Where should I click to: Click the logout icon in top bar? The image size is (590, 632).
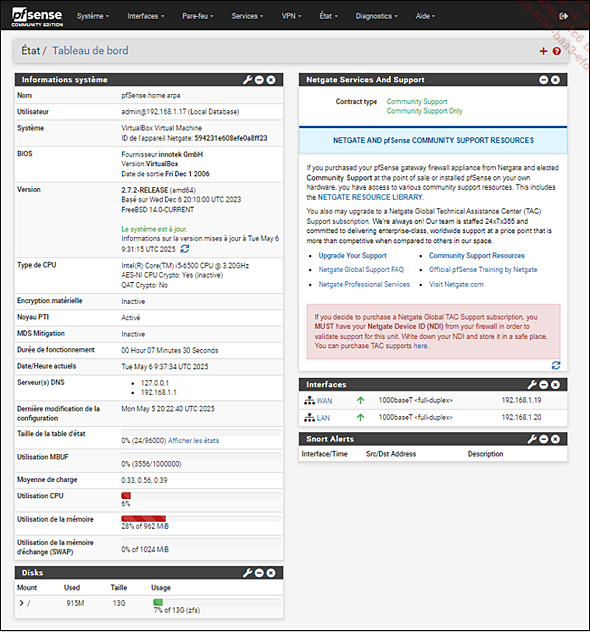(563, 16)
